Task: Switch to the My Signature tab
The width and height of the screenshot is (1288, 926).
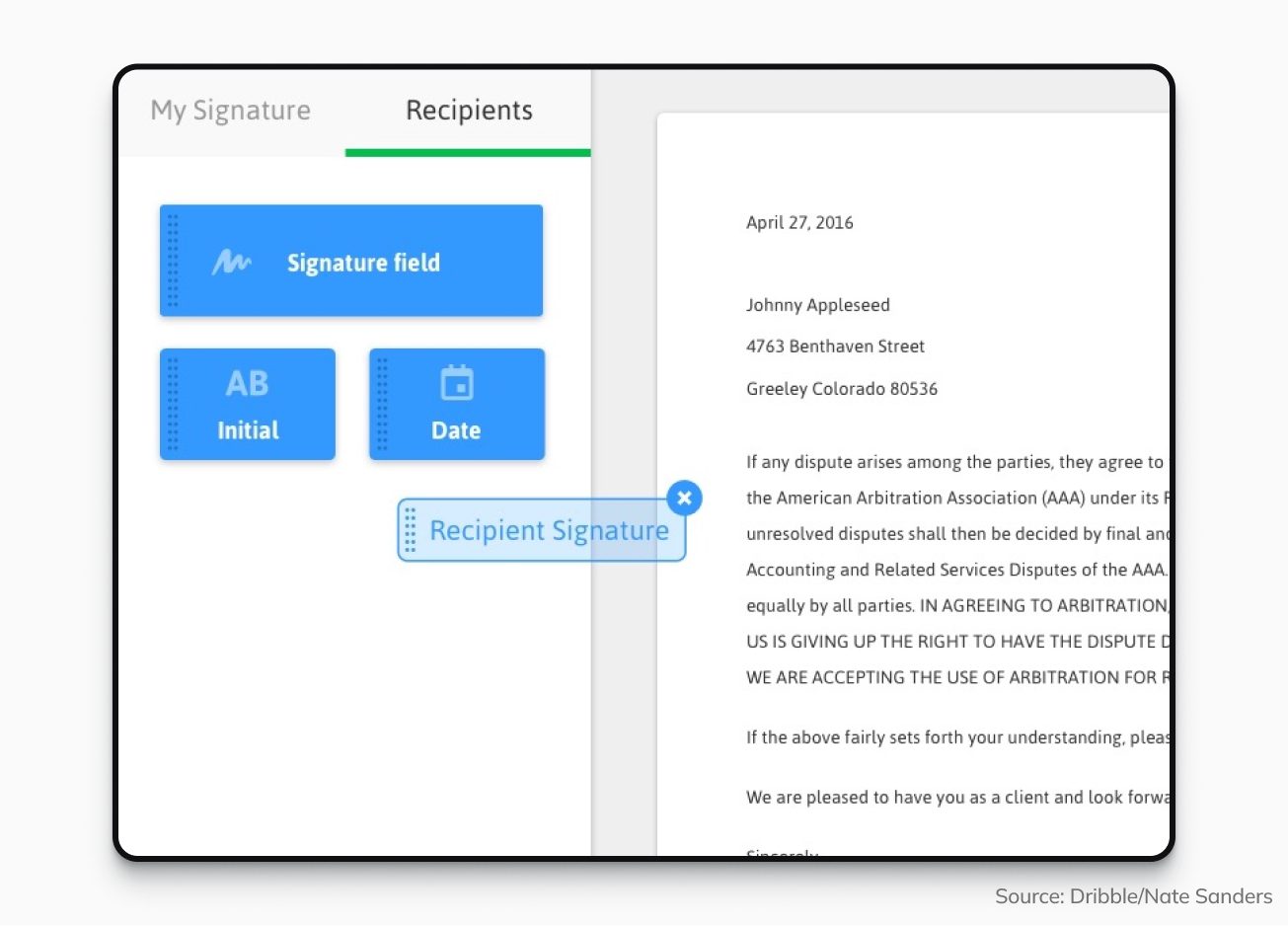Action: pyautogui.click(x=230, y=111)
